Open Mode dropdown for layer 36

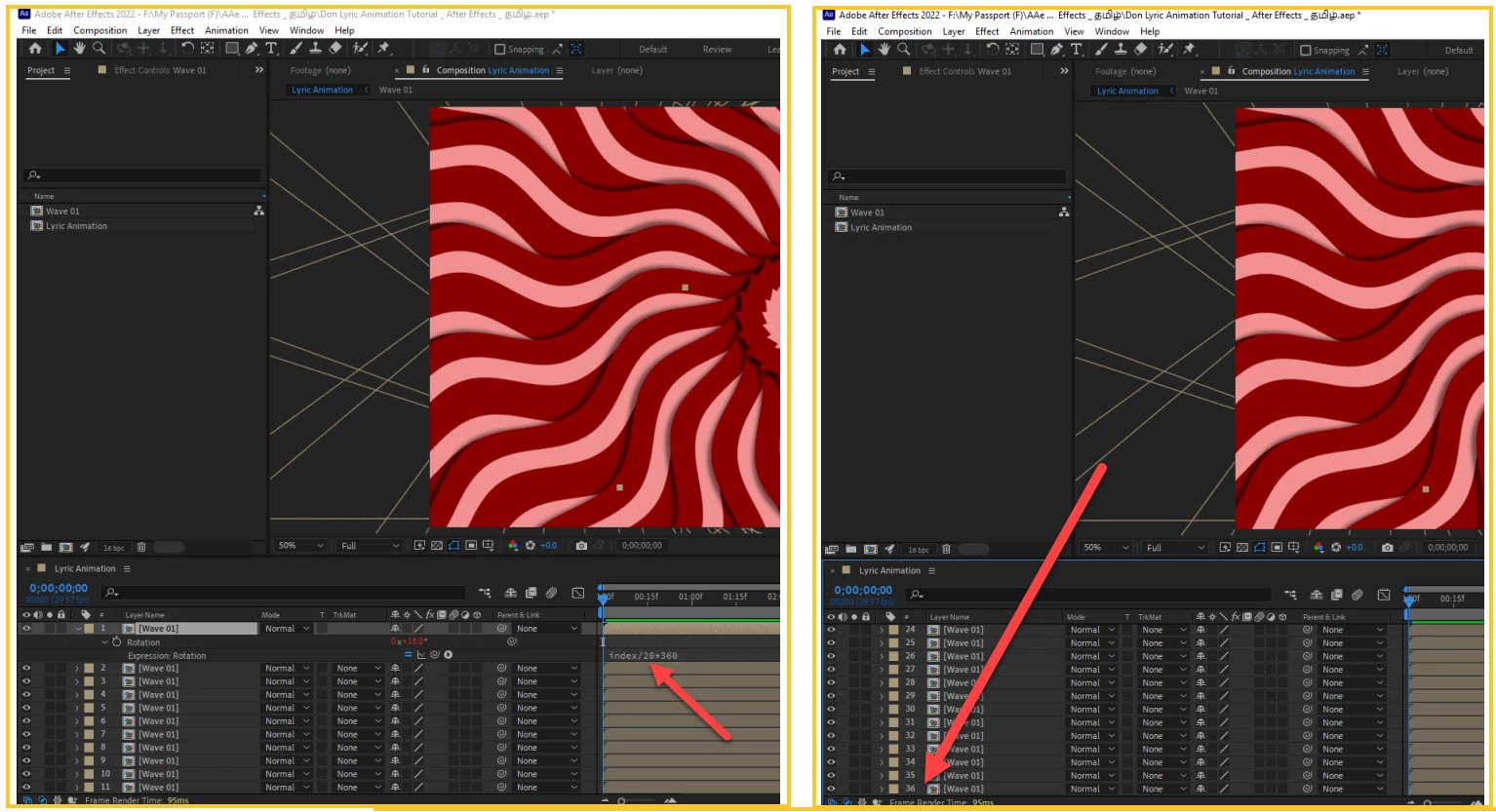click(1092, 789)
